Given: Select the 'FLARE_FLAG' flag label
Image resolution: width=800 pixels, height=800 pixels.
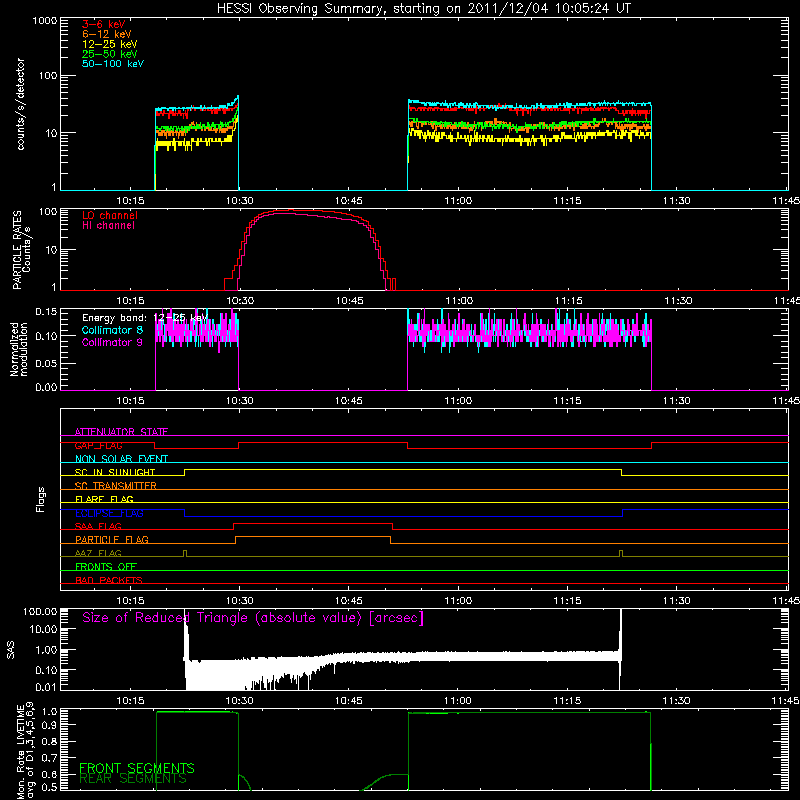Looking at the screenshot, I should [104, 499].
